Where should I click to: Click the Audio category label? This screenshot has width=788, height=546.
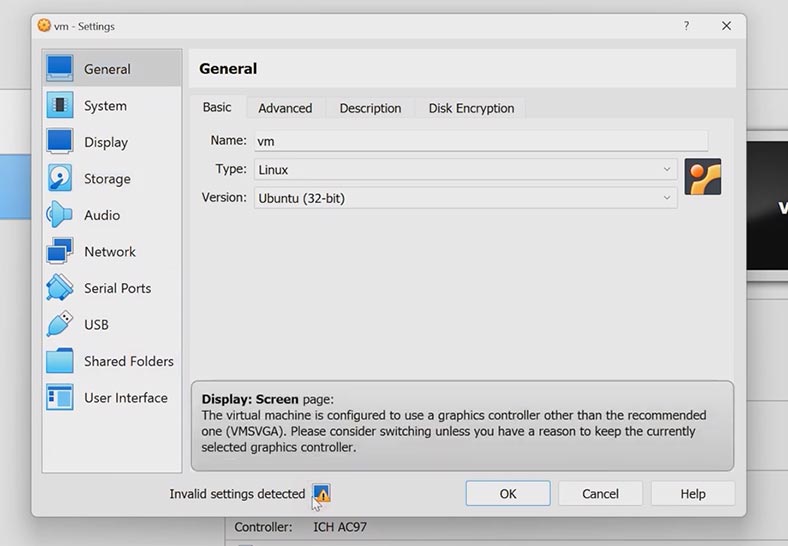click(102, 215)
